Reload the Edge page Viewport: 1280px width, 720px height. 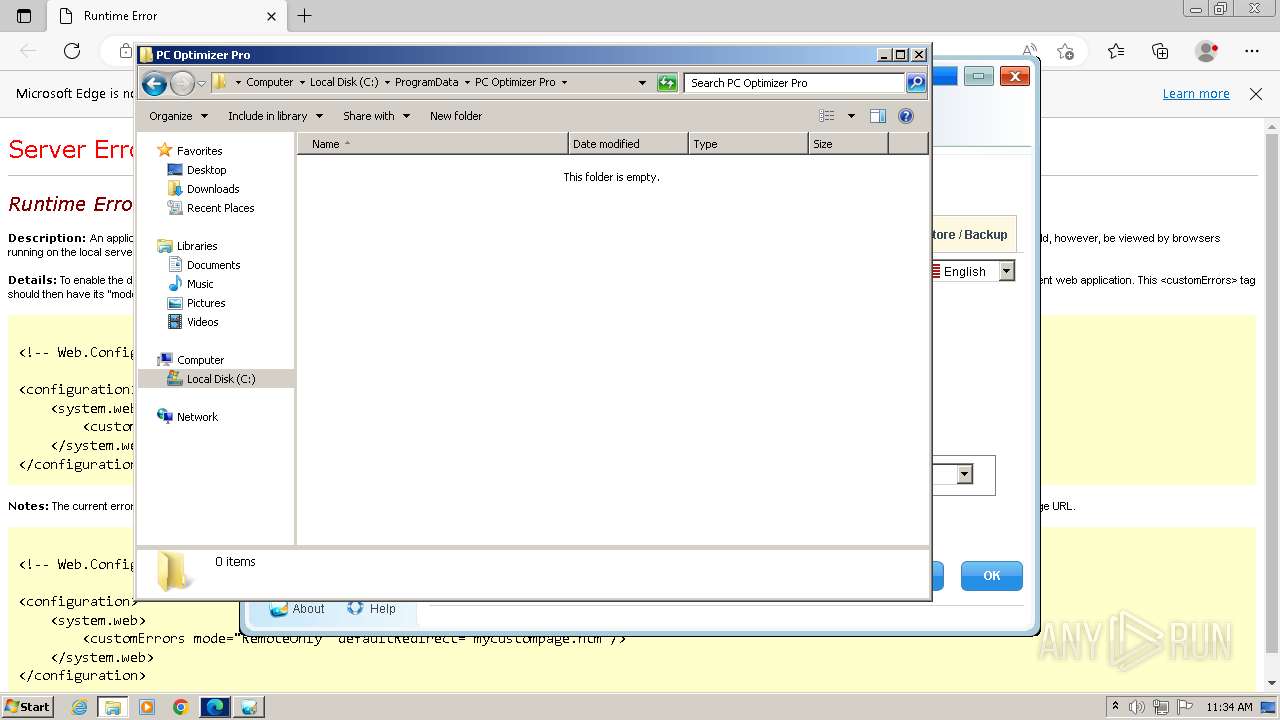[x=72, y=51]
